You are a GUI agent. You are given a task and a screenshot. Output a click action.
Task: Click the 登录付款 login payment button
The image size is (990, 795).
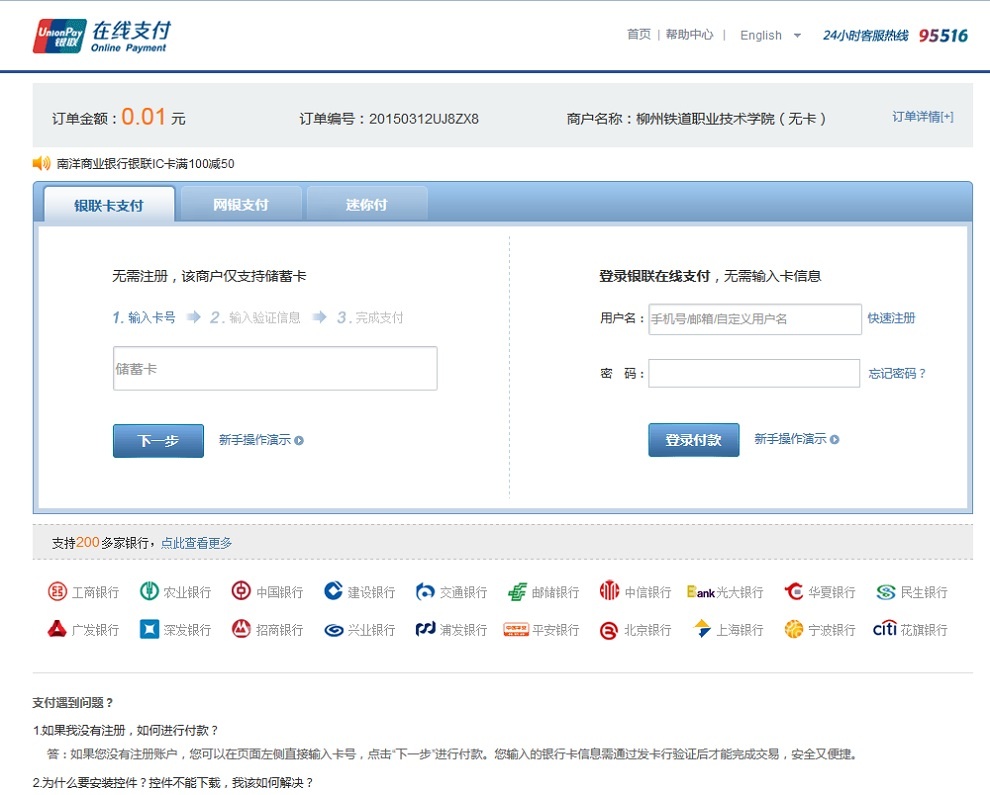[693, 440]
